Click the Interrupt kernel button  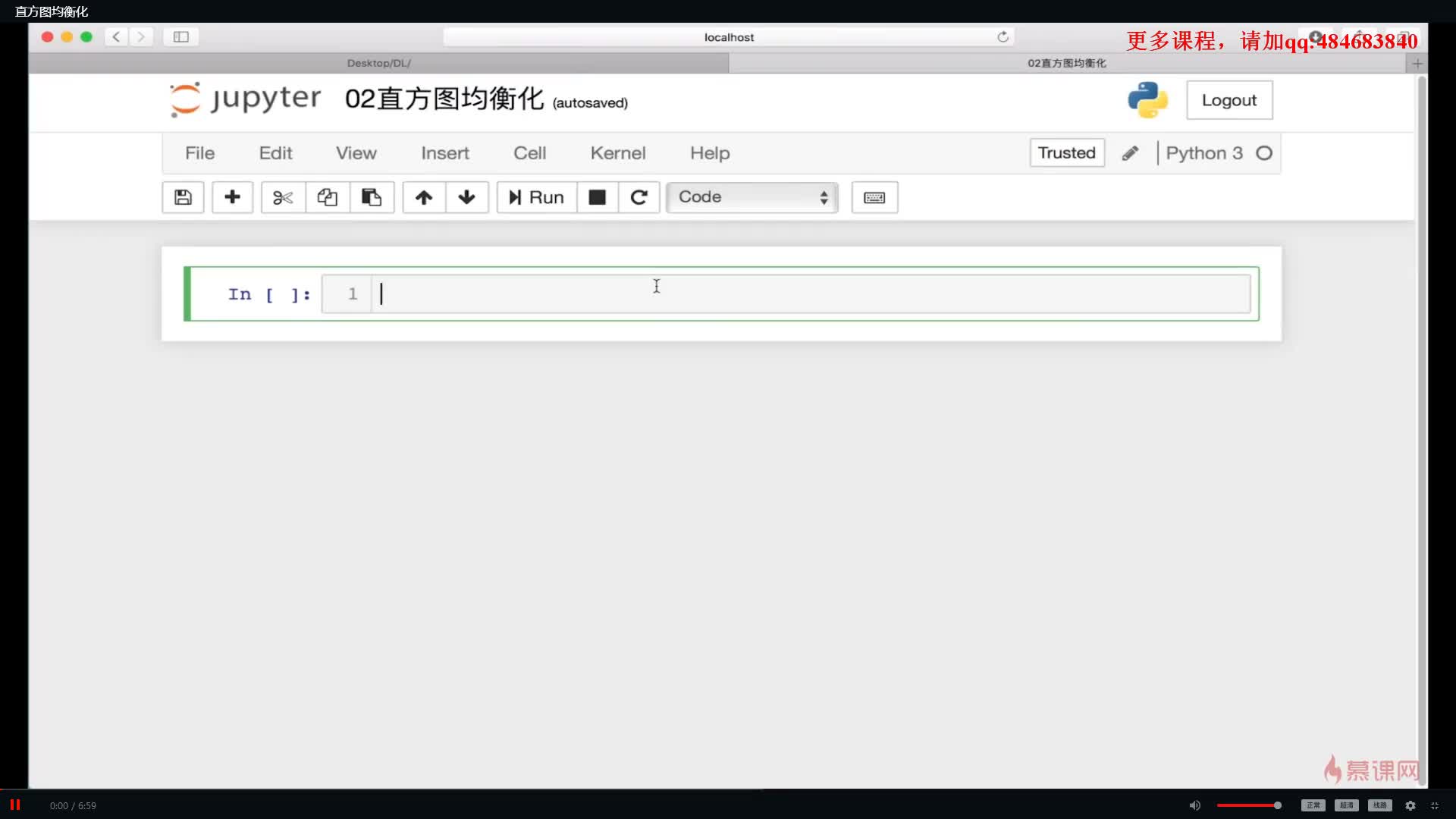pyautogui.click(x=597, y=197)
